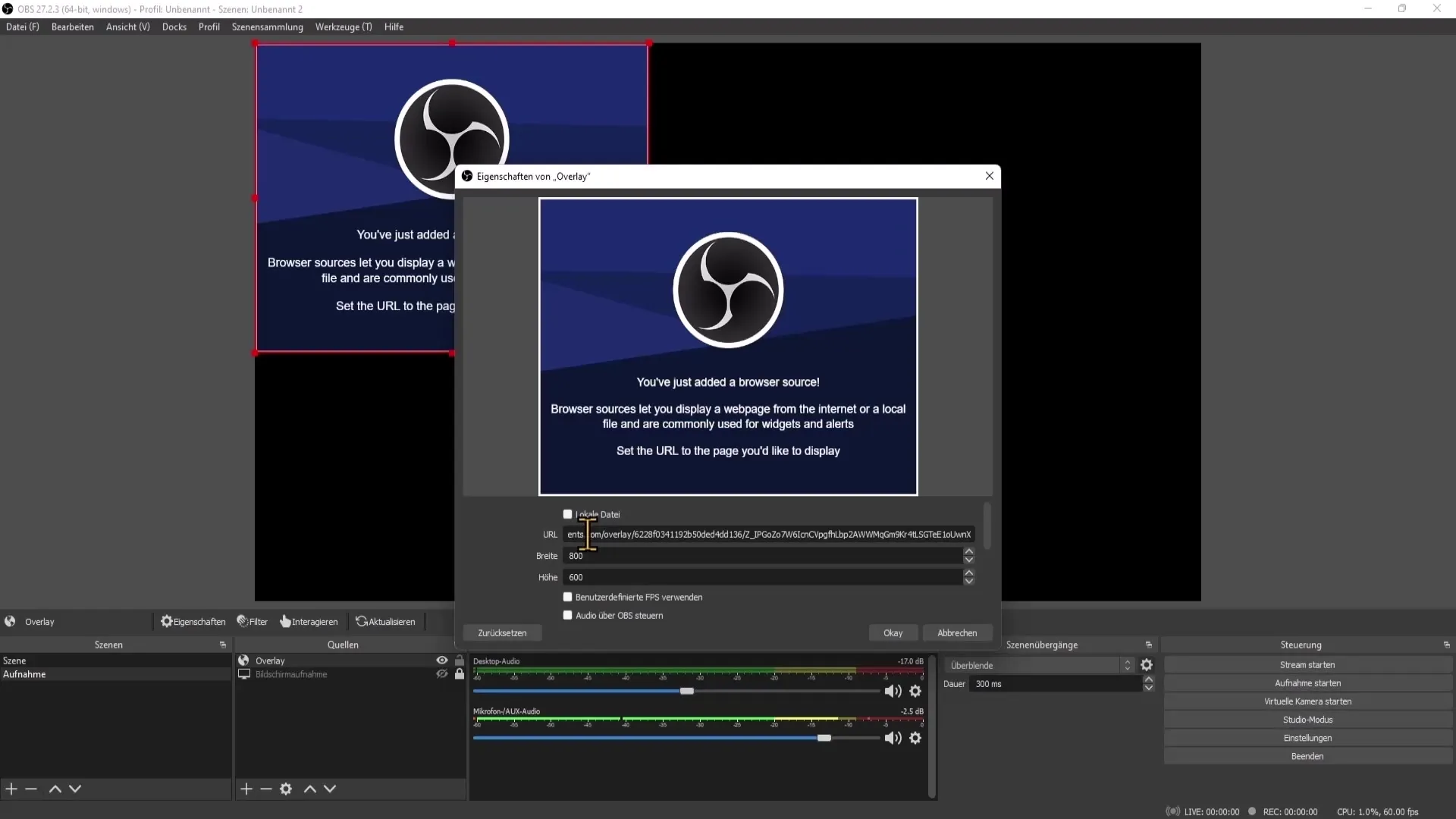Increase Dauer with the up arrow

[1148, 679]
